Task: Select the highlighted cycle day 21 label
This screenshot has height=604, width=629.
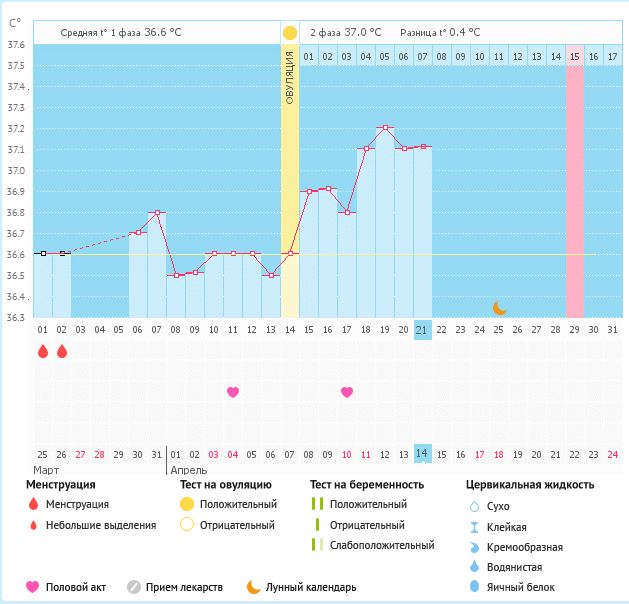Action: pyautogui.click(x=423, y=330)
